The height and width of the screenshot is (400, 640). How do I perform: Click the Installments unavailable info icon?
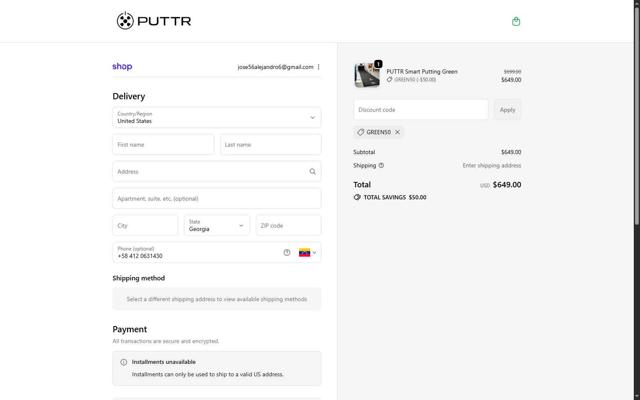pos(124,362)
